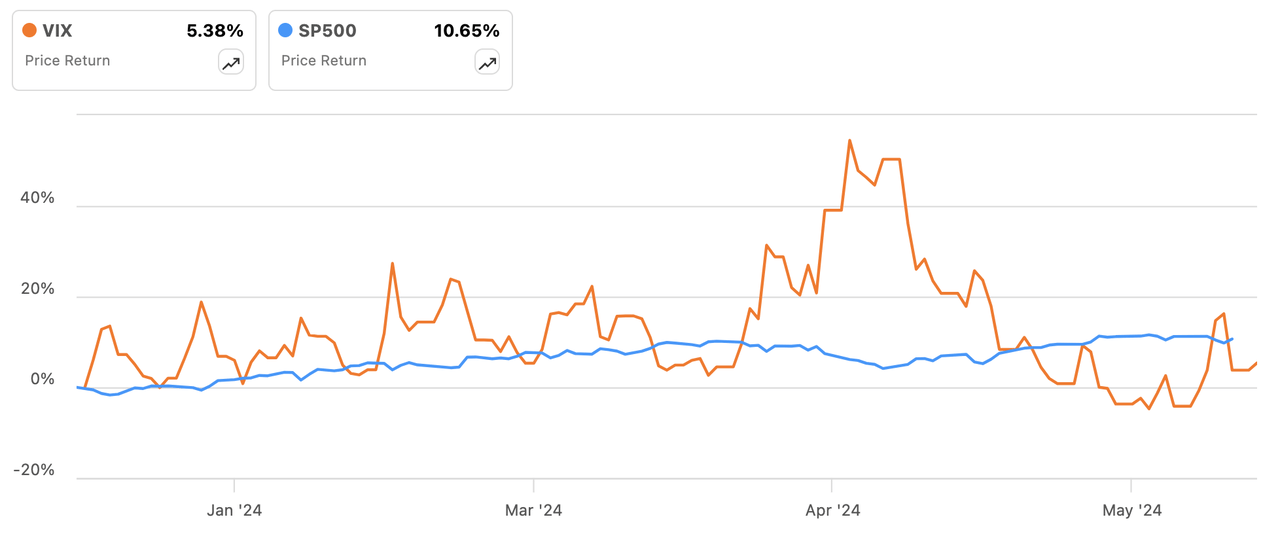Click the Mar '24 x-axis label
The image size is (1280, 534).
click(x=534, y=511)
